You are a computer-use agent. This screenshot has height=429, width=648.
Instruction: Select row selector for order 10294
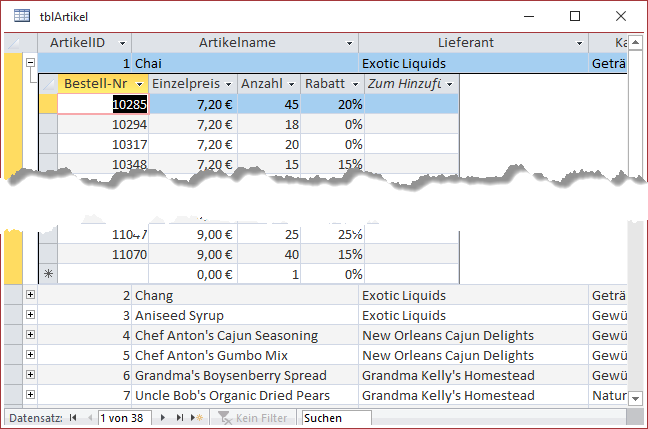tap(48, 124)
